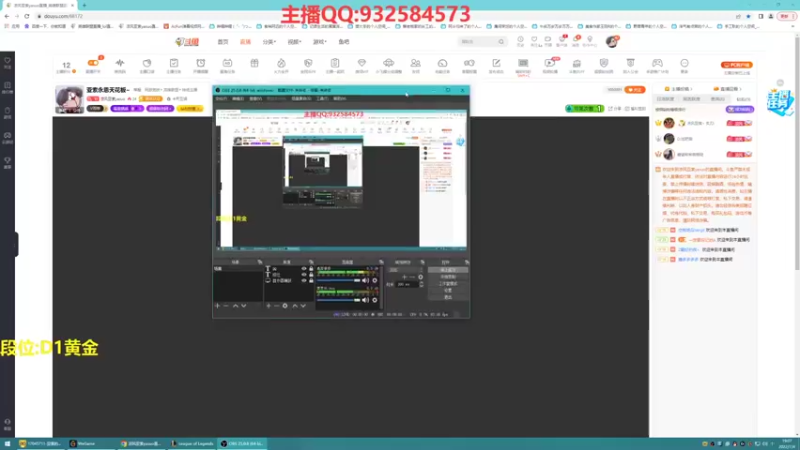Open audio settings gear for the second OBS mixer channel
Viewport: 800px width, 450px height.
374,300
